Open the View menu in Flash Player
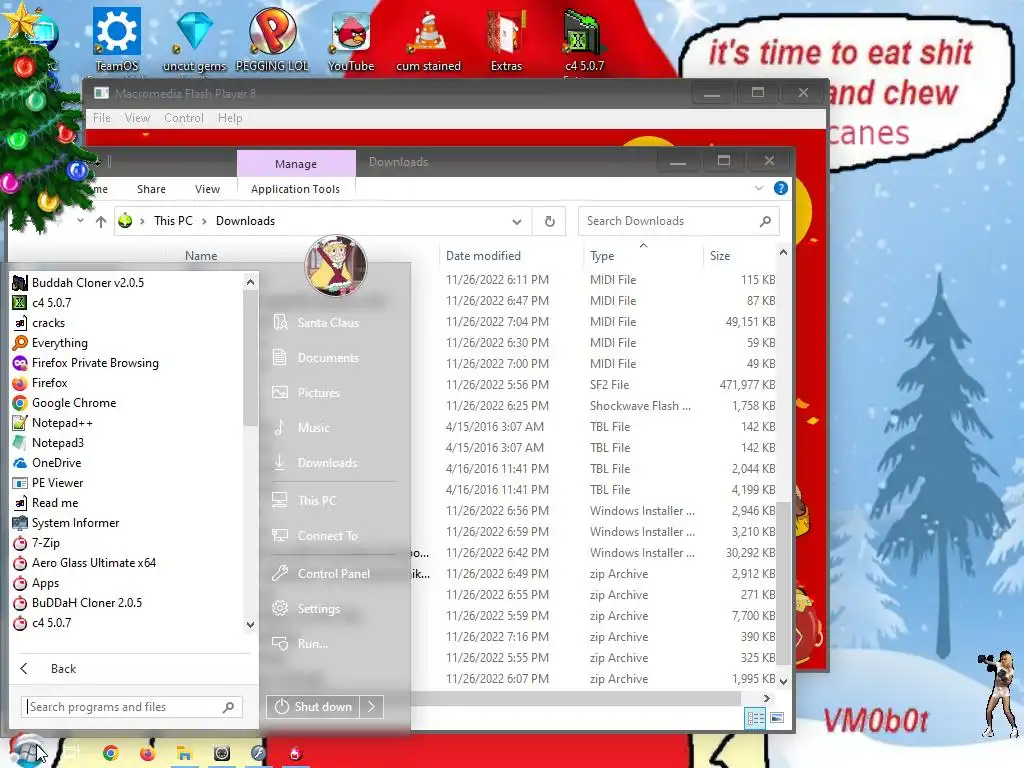1024x768 pixels. (x=137, y=118)
